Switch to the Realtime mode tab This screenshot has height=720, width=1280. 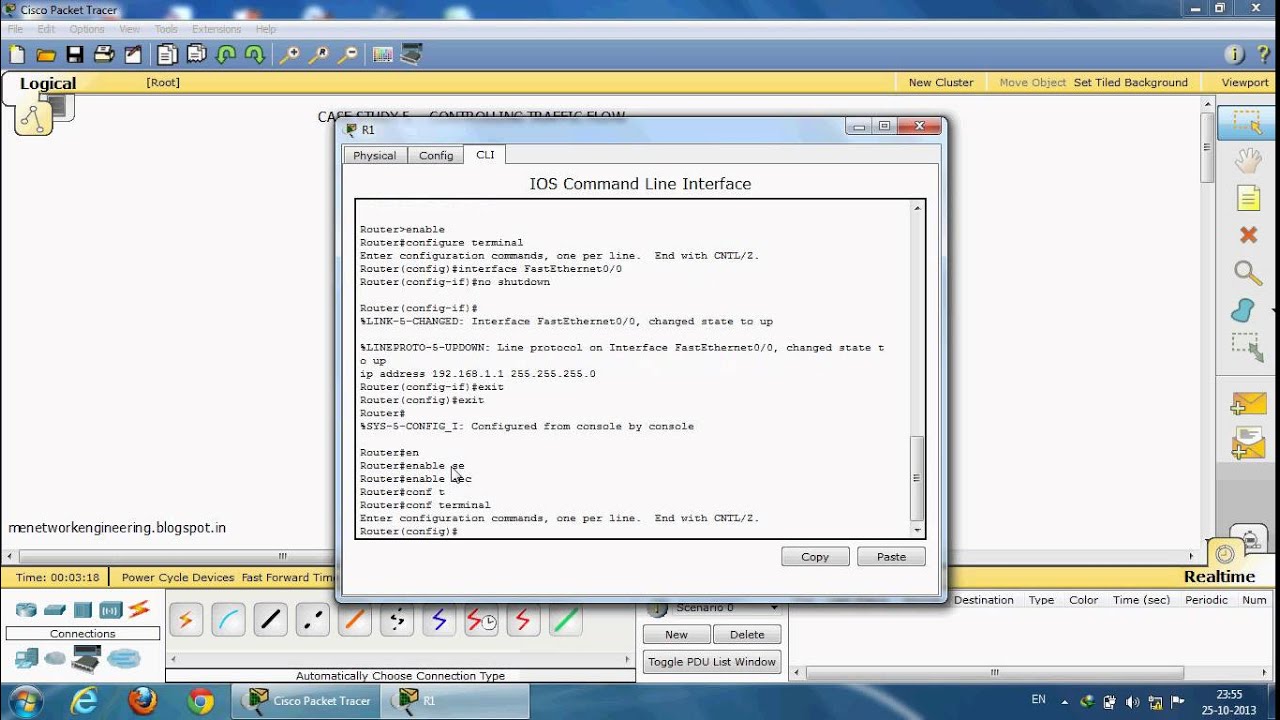pos(1219,576)
